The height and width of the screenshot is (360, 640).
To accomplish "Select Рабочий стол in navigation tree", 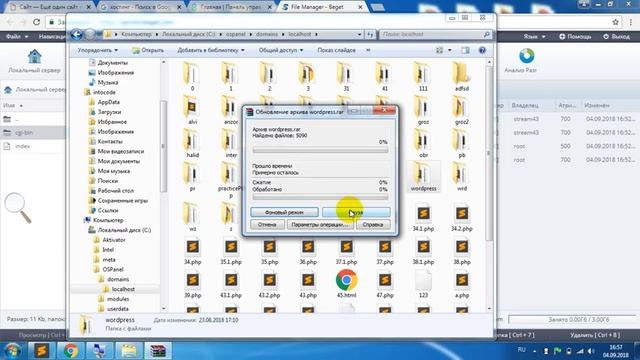I will [116, 191].
